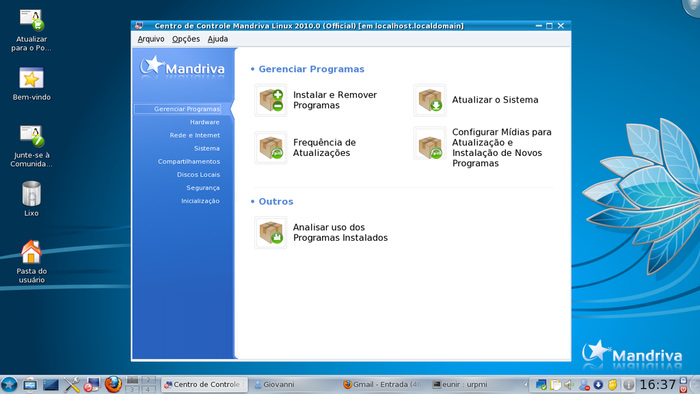Click the show desktop taskbar icon
Image resolution: width=700 pixels, height=394 pixels.
coord(30,385)
